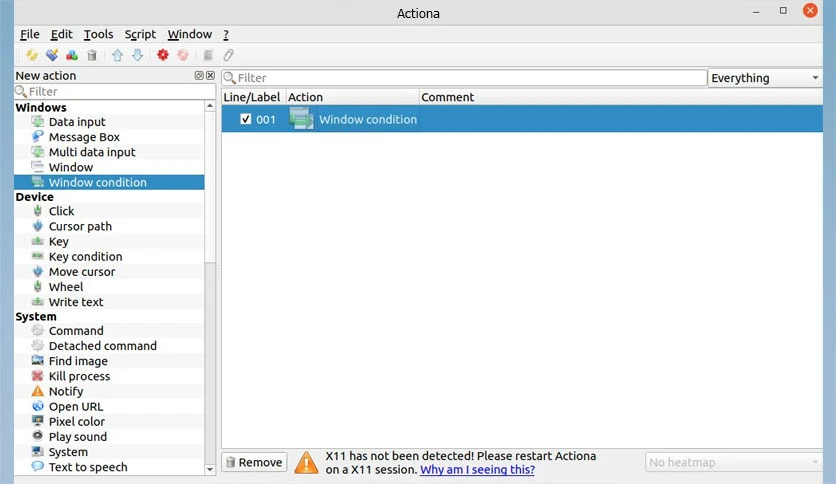This screenshot has width=836, height=484.
Task: Click the red gear execute icon
Action: click(163, 55)
